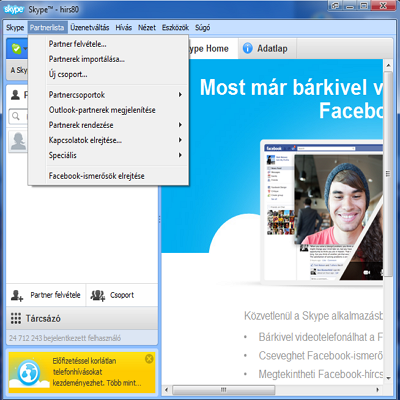Click the horizontal scrollbar left arrow
400x400 pixels.
coord(167,389)
